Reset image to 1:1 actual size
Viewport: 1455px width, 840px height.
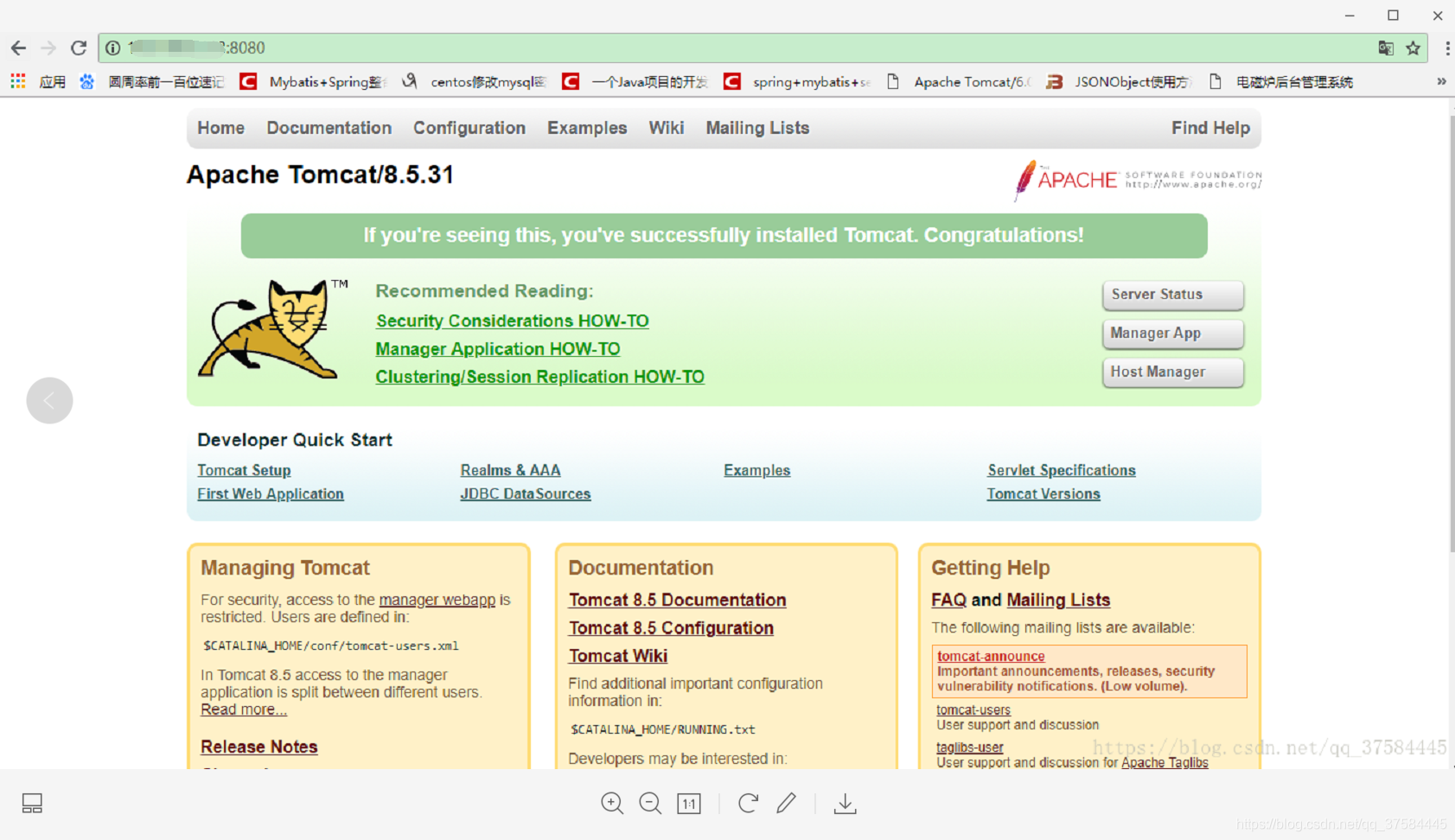pyautogui.click(x=689, y=803)
